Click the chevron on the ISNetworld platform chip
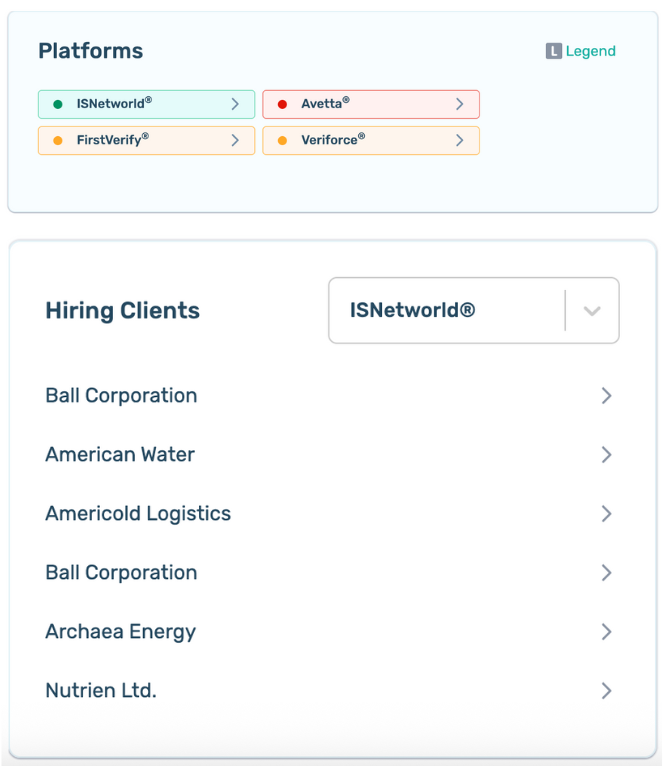Viewport: 665px width, 766px height. point(235,104)
